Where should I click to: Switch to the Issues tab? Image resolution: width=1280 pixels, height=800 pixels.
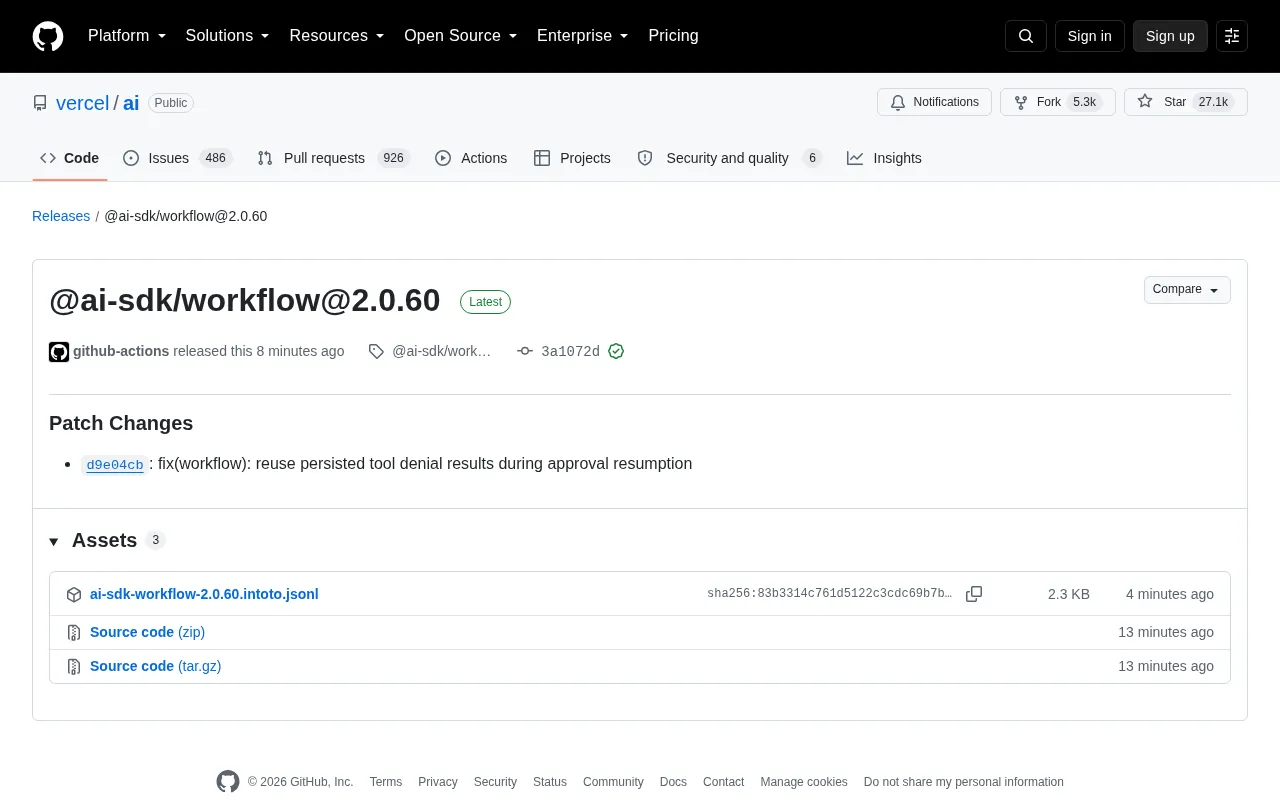pyautogui.click(x=177, y=158)
